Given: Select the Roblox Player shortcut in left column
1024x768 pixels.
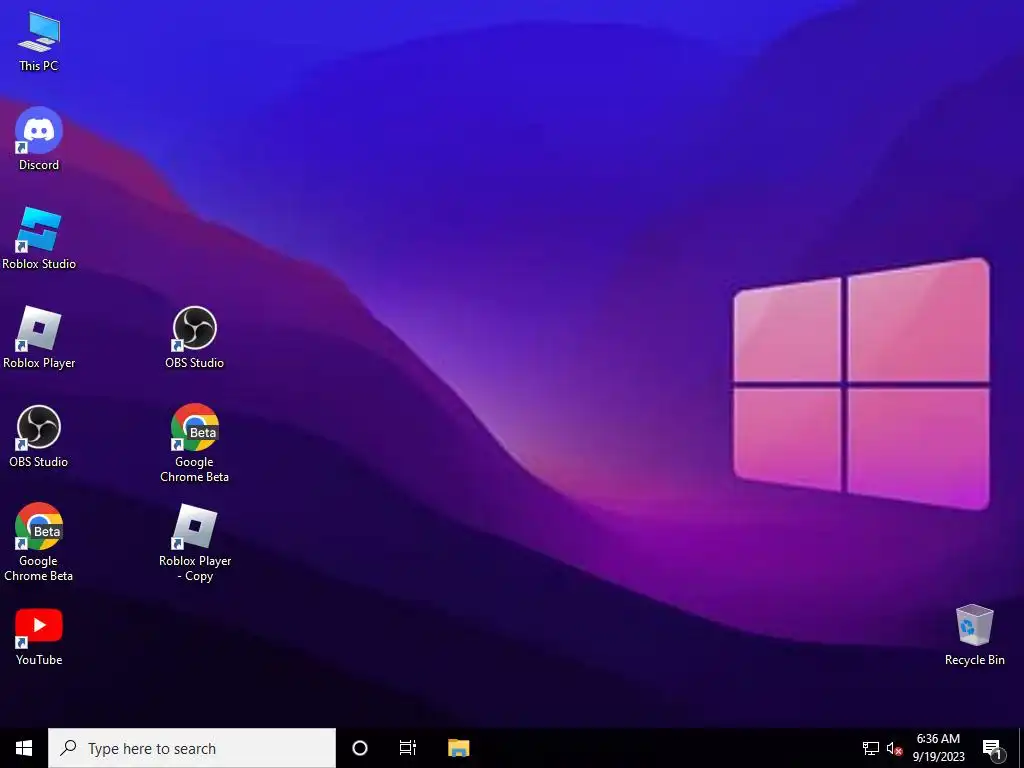Looking at the screenshot, I should [39, 338].
